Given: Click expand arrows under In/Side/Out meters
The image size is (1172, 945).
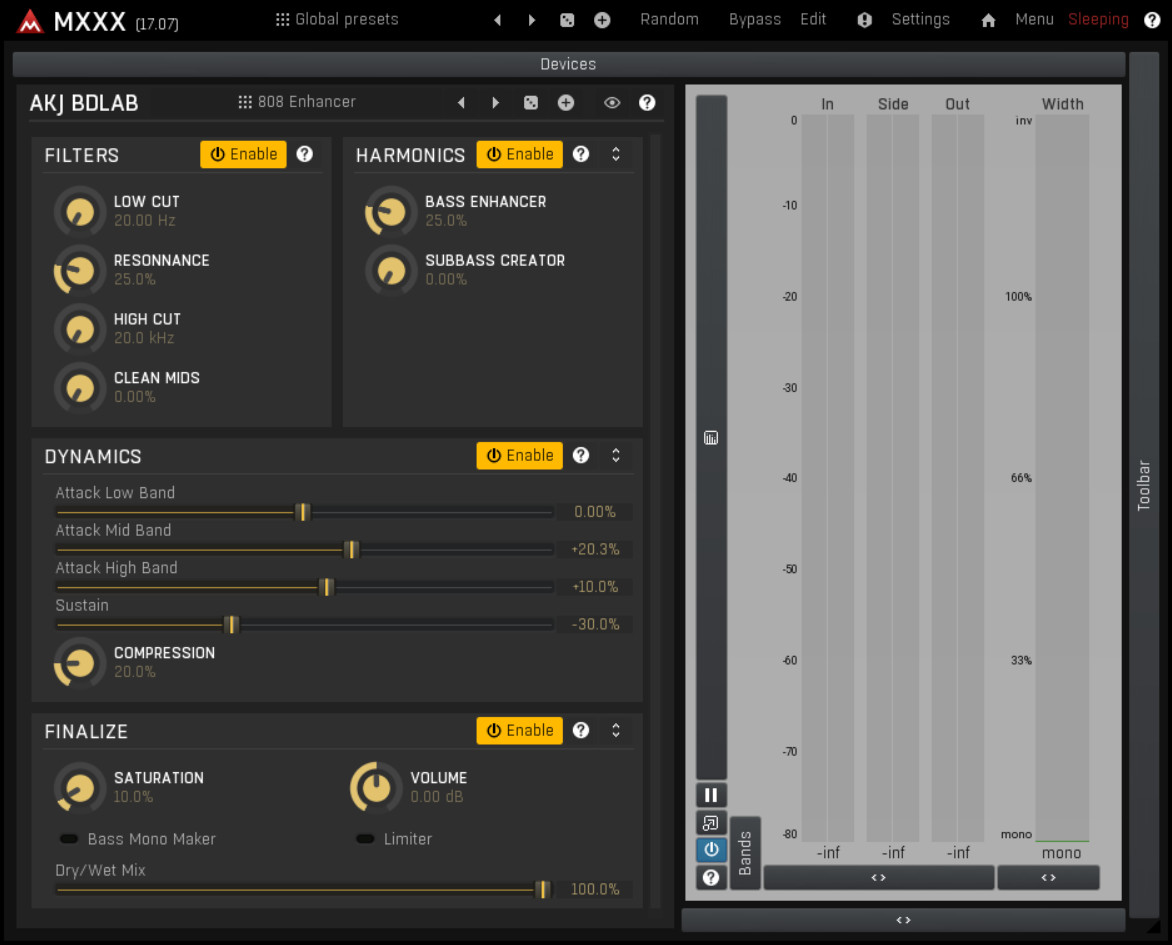Looking at the screenshot, I should click(879, 878).
